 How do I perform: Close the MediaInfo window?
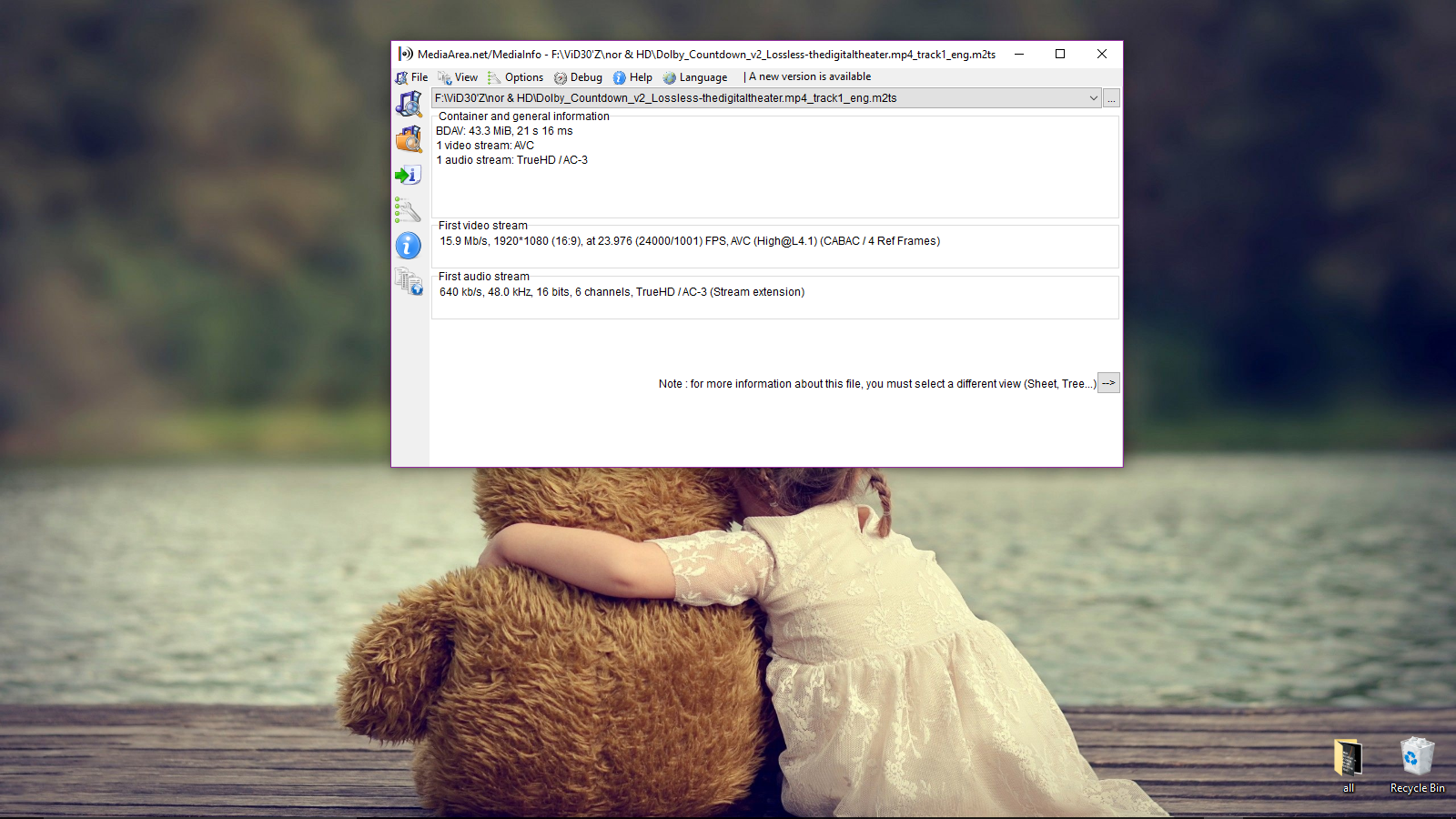point(1102,54)
